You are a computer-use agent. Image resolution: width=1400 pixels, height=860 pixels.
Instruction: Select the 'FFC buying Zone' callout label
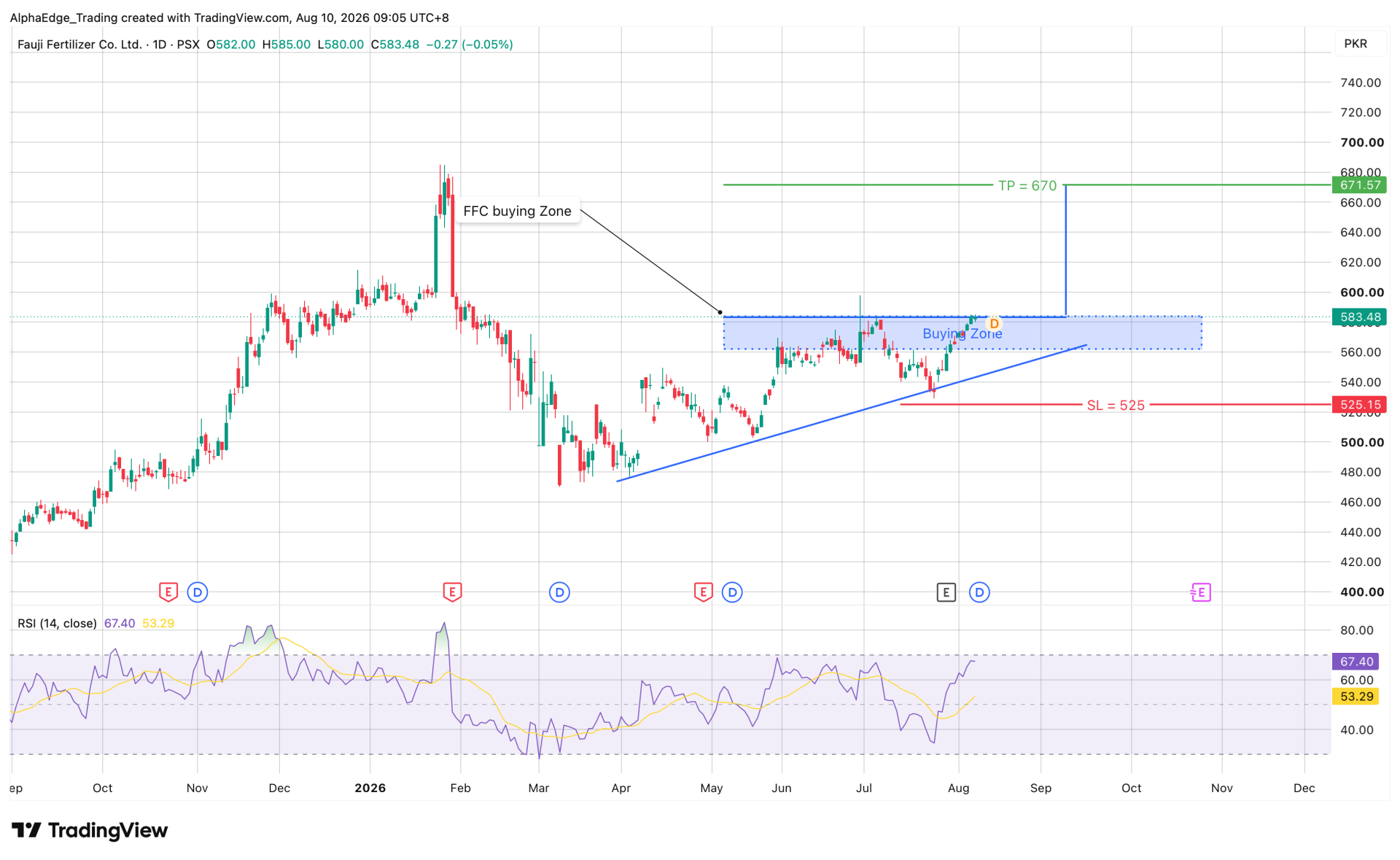point(517,211)
